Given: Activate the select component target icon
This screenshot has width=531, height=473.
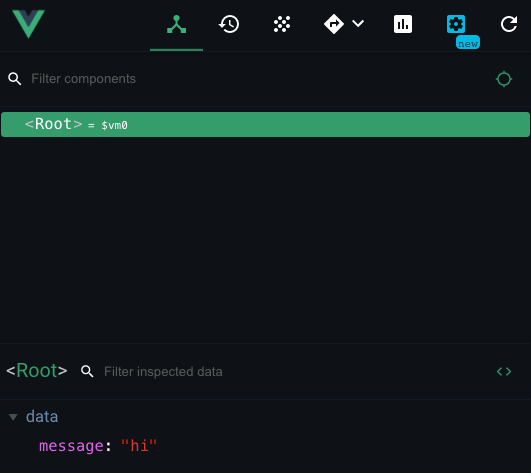Looking at the screenshot, I should click(504, 79).
